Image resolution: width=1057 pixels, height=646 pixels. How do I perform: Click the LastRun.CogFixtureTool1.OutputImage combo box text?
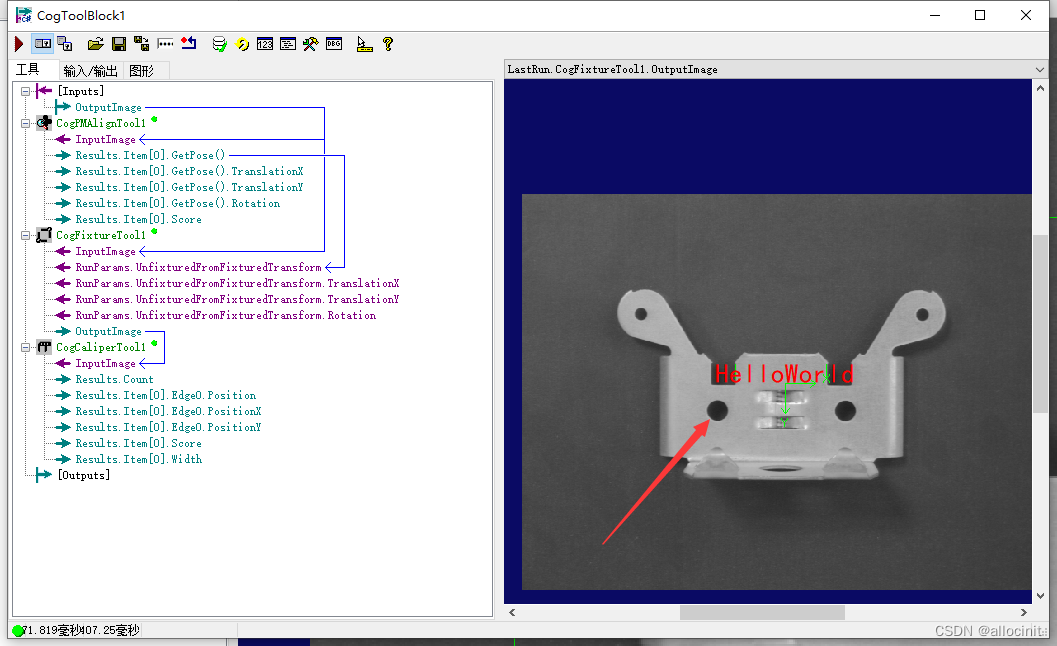point(612,69)
